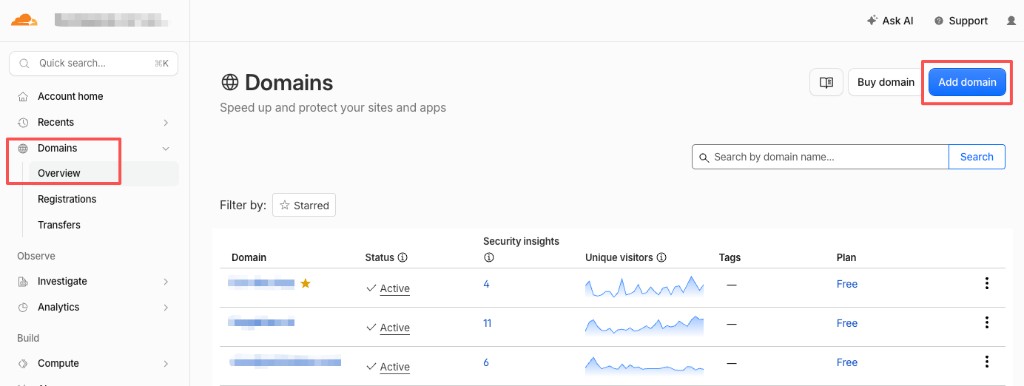Click the Unique visitors info icon
1024x386 pixels.
662,257
